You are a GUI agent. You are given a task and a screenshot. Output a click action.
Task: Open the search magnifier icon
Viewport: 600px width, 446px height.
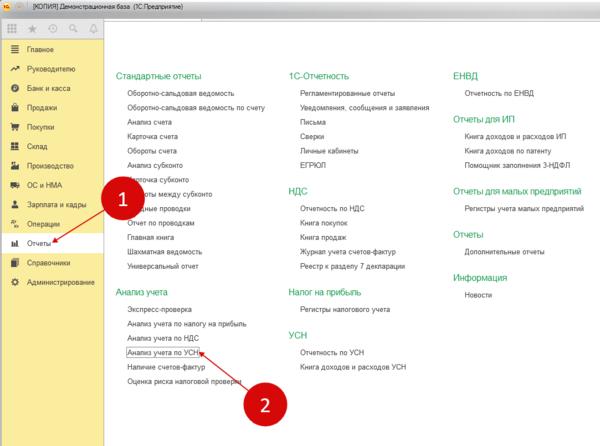tap(73, 29)
